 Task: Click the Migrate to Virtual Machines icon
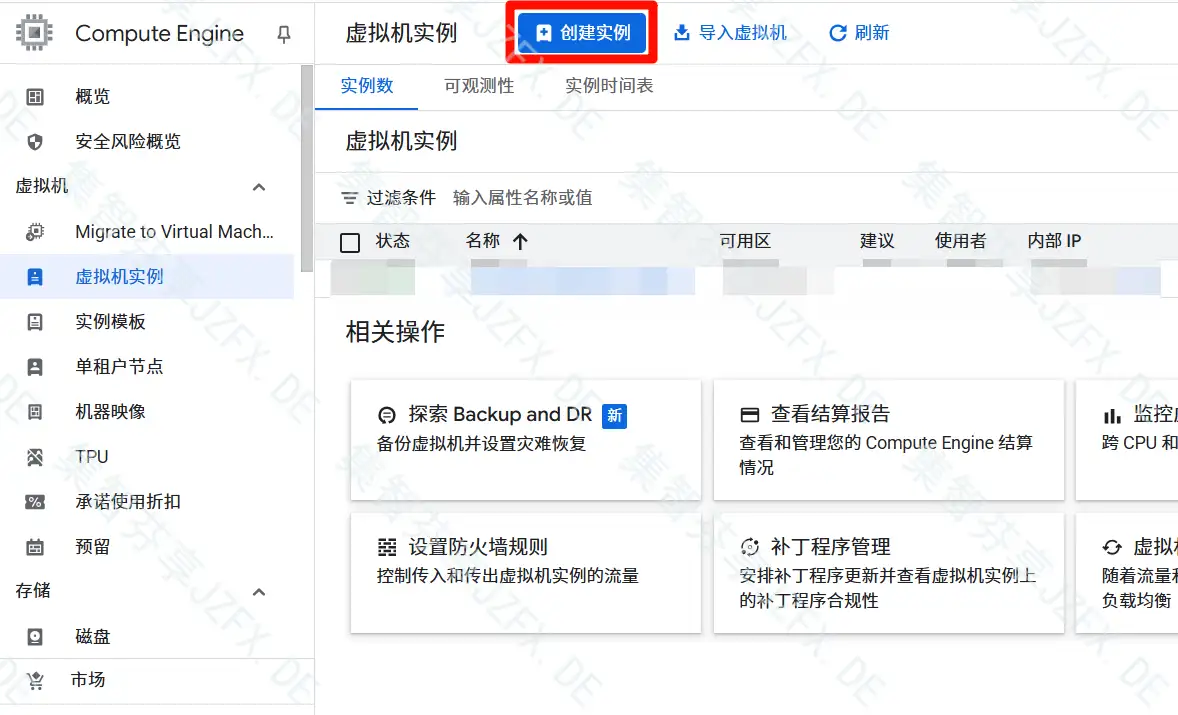pyautogui.click(x=35, y=232)
